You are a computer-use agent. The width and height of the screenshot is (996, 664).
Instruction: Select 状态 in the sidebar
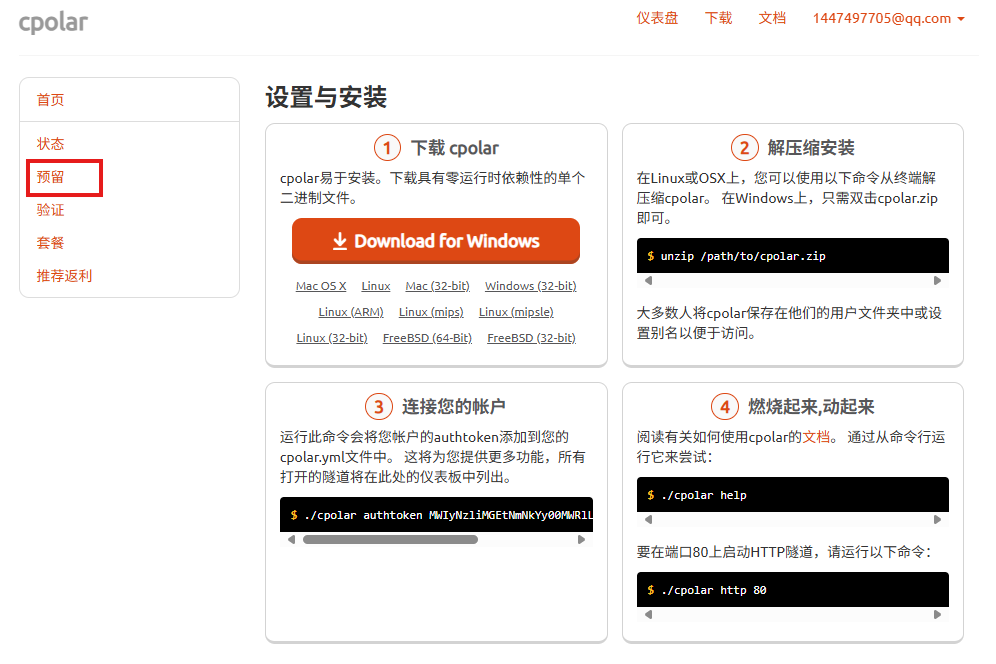pos(51,144)
